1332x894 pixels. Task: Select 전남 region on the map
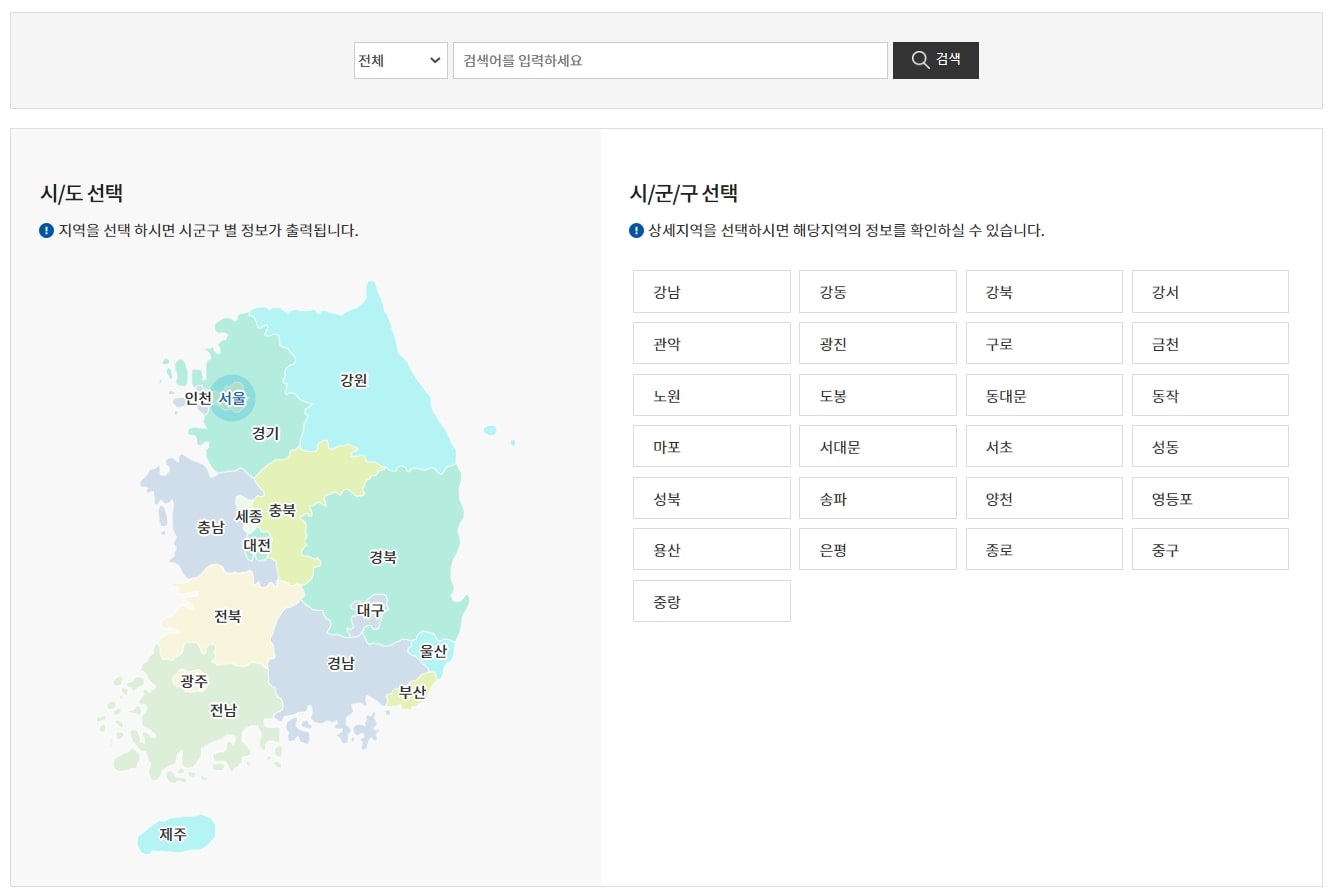click(223, 710)
